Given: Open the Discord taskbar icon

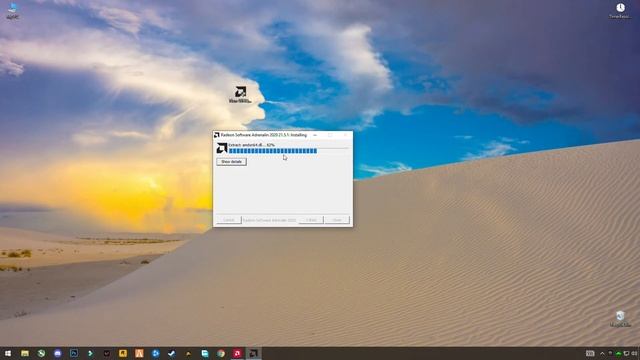Looking at the screenshot, I should point(58,353).
